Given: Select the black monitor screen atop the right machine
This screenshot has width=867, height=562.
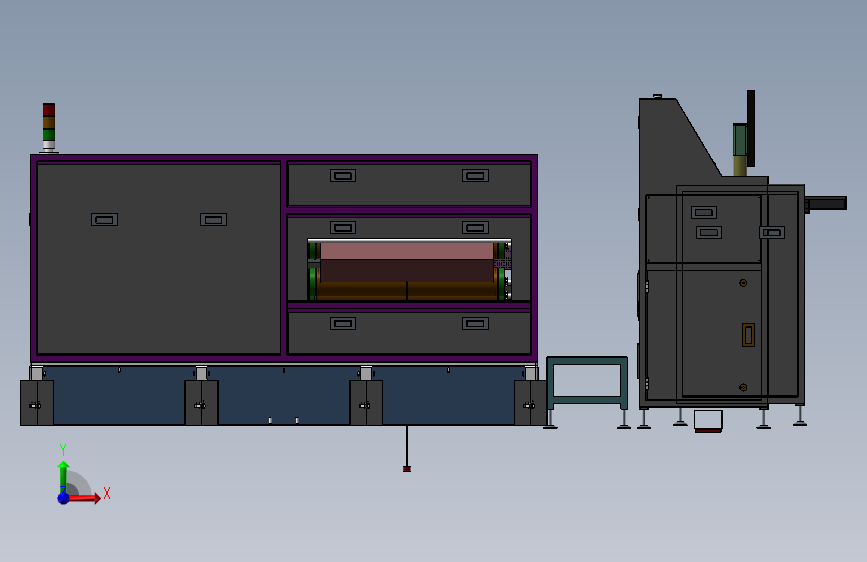Looking at the screenshot, I should pos(751,128).
